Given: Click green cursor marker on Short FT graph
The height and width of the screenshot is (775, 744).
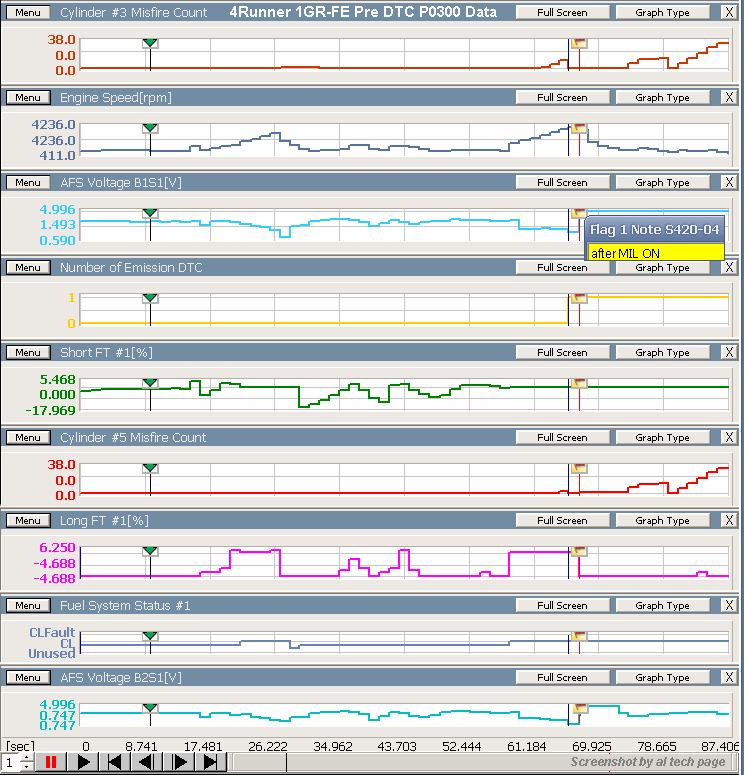Looking at the screenshot, I should (x=150, y=383).
